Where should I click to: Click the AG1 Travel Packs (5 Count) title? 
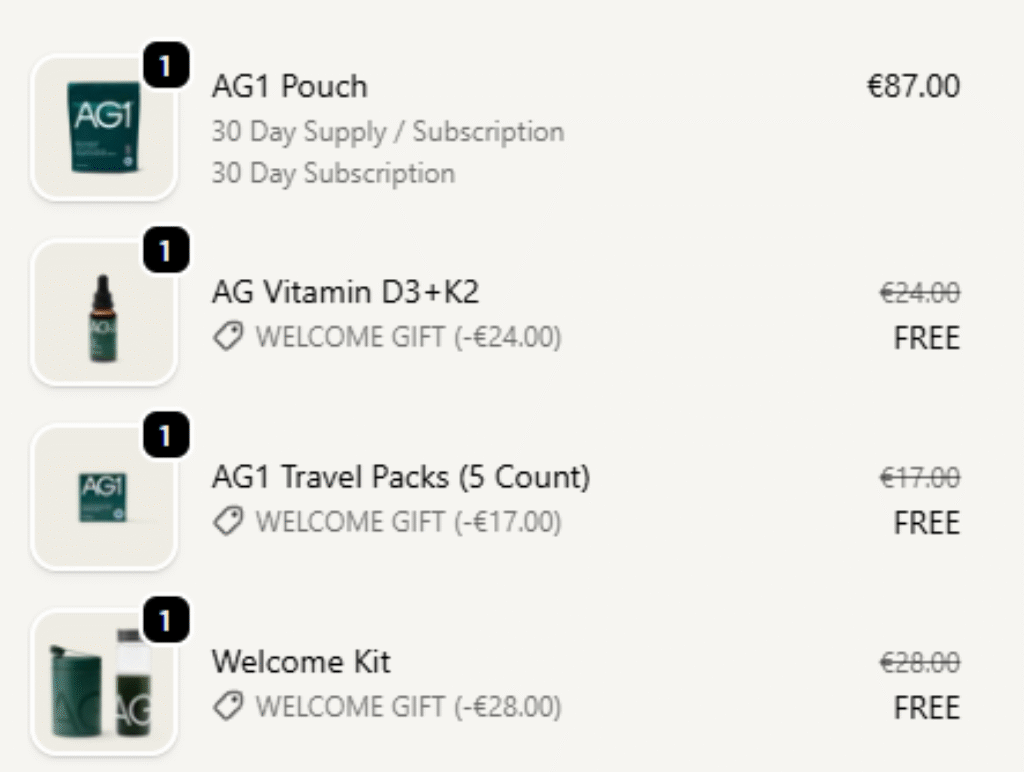(x=400, y=477)
